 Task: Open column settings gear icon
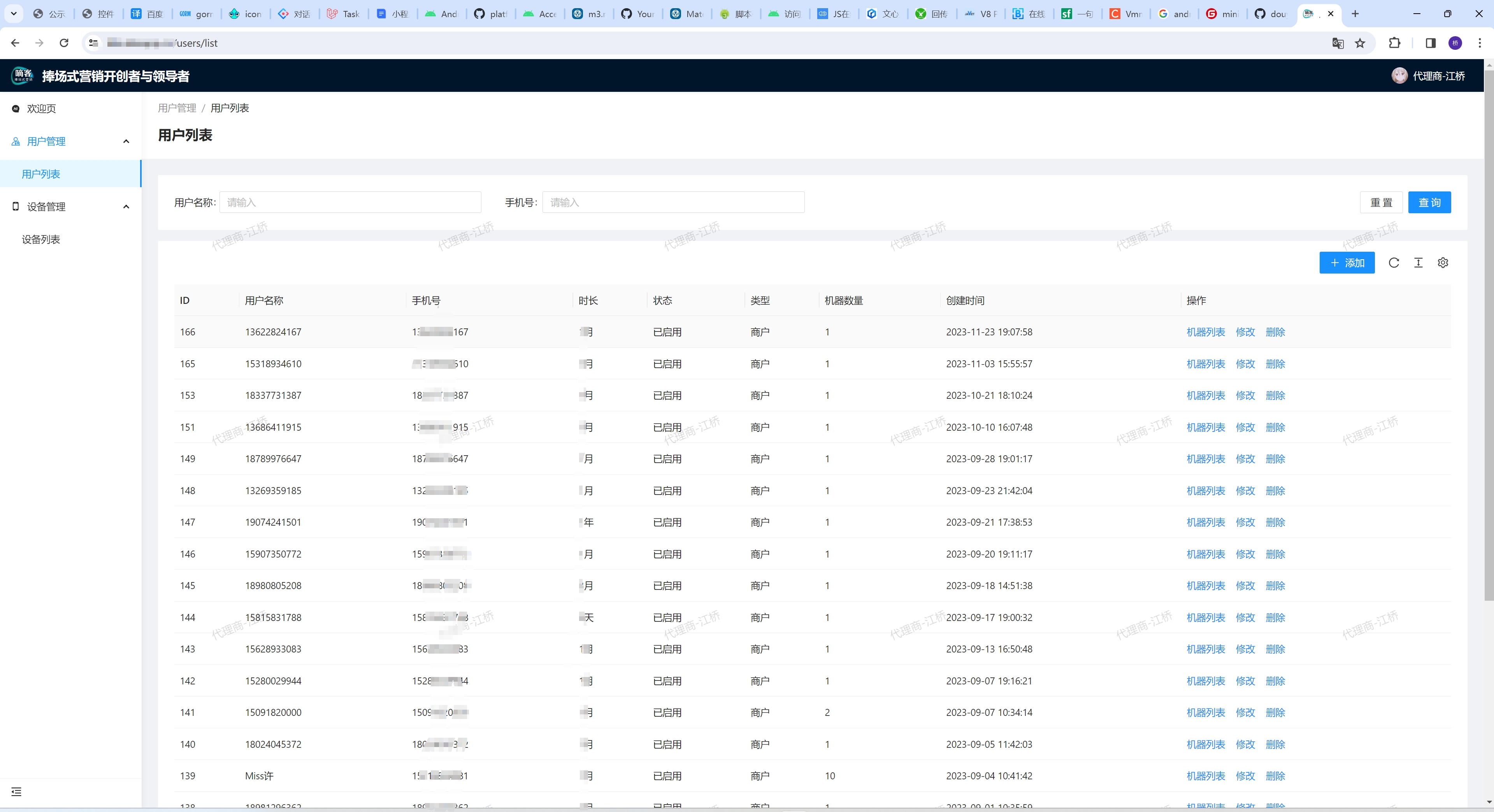pyautogui.click(x=1443, y=263)
